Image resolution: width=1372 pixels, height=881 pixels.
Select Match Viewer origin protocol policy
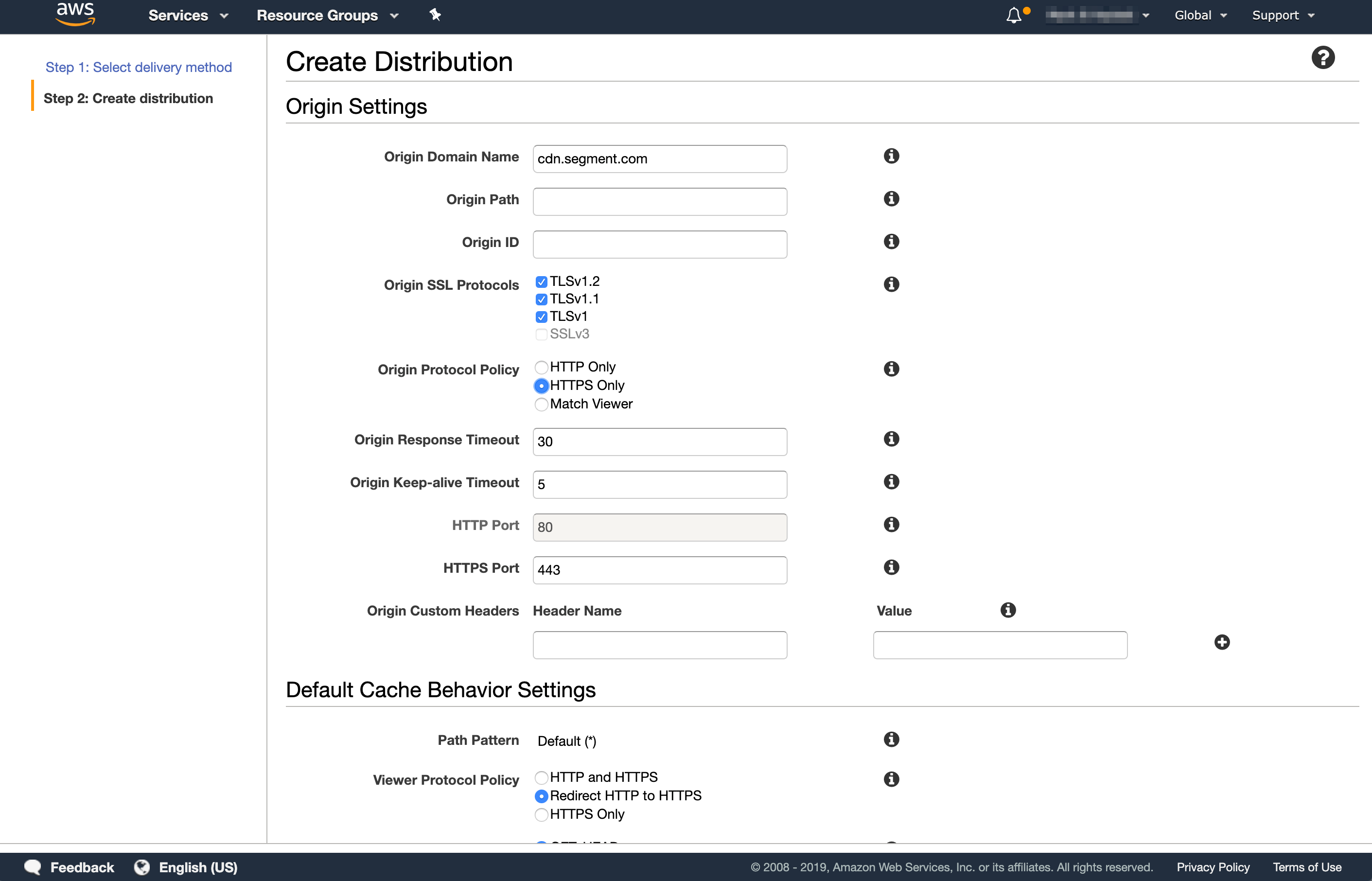[x=541, y=405]
